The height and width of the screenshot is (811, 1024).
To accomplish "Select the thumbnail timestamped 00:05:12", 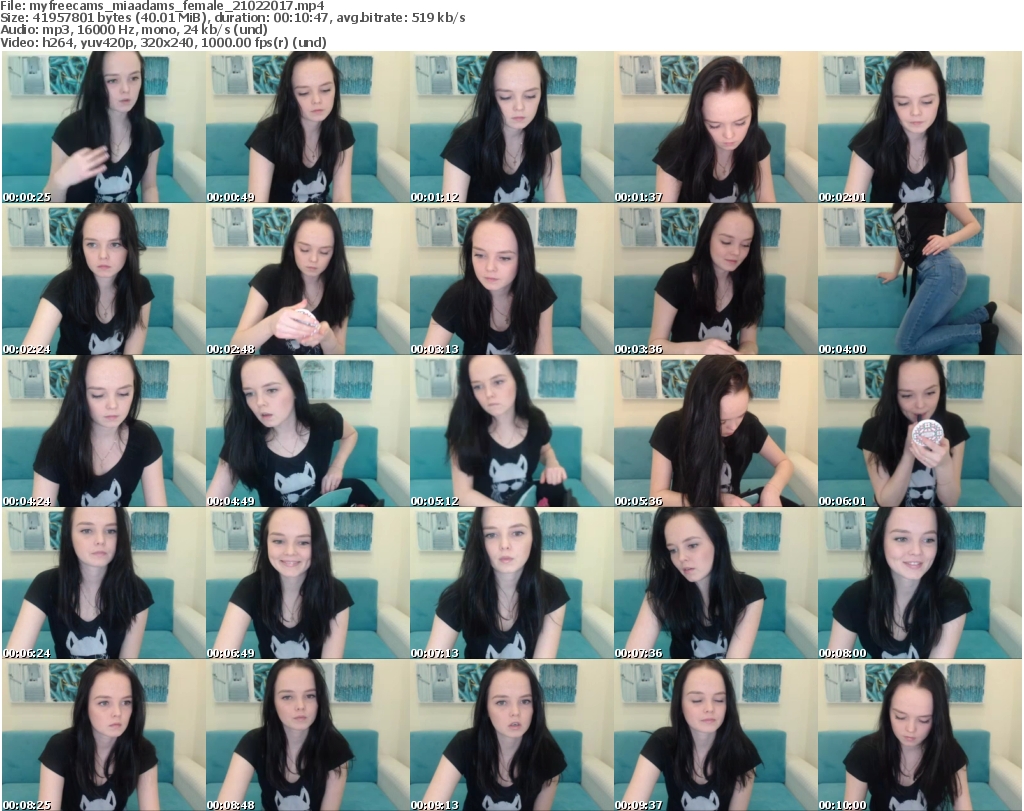I will (x=511, y=432).
